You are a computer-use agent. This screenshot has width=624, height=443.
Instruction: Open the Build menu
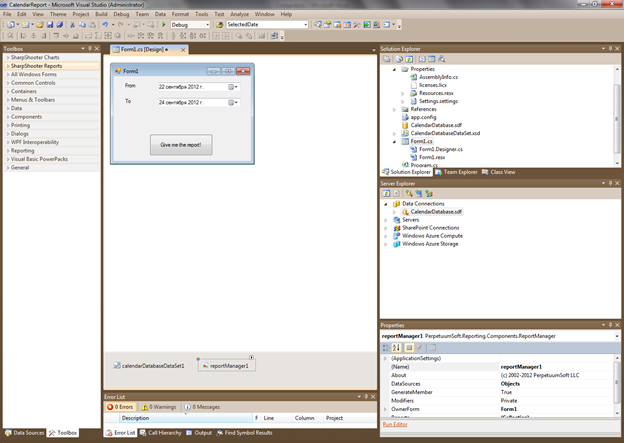point(101,15)
